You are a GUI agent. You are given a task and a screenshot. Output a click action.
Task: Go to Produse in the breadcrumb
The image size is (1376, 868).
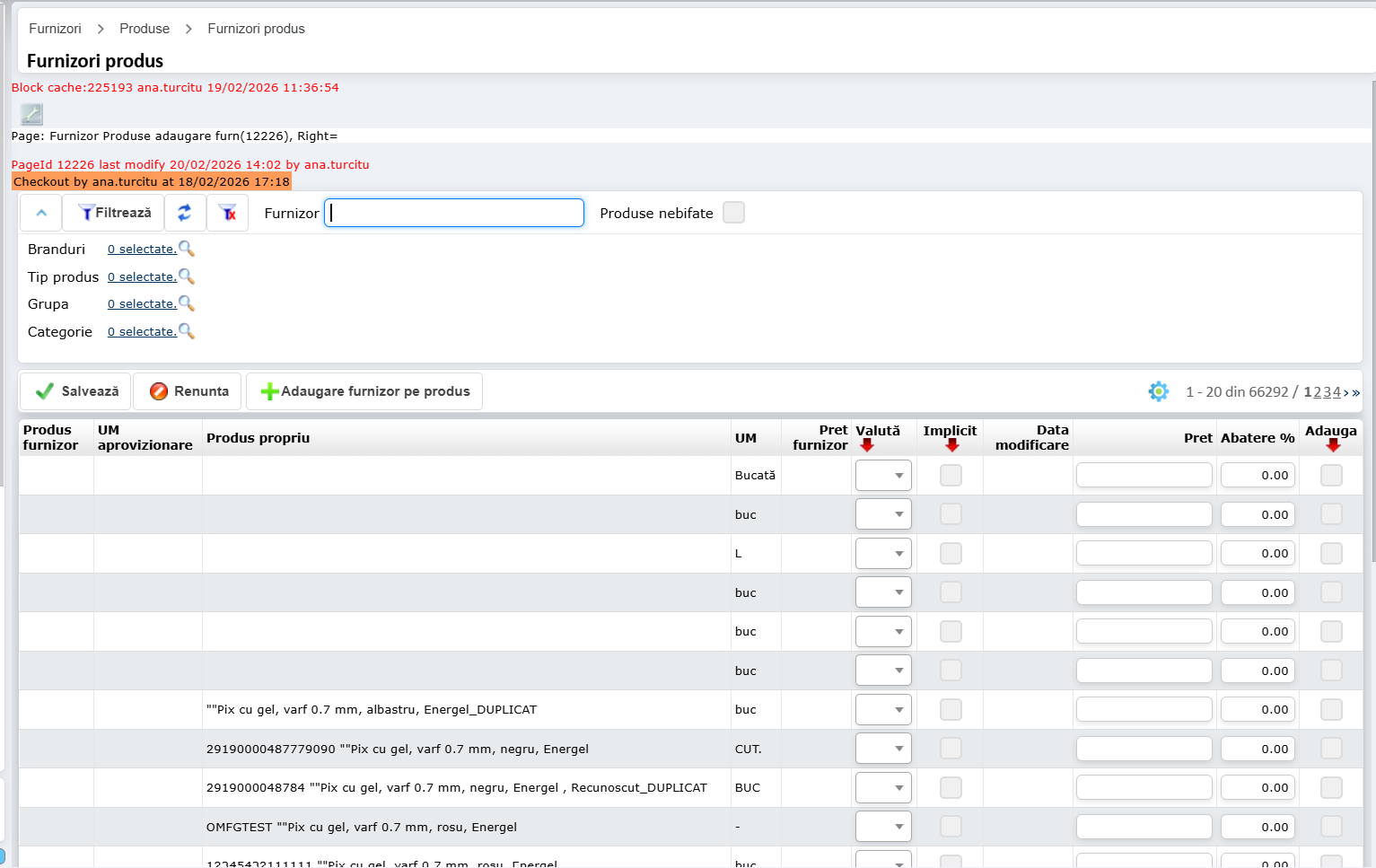click(145, 29)
